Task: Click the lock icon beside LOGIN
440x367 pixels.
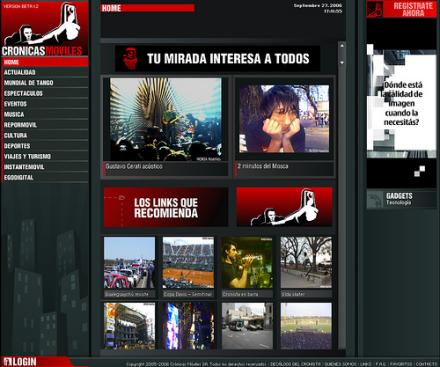Action: coord(7,362)
